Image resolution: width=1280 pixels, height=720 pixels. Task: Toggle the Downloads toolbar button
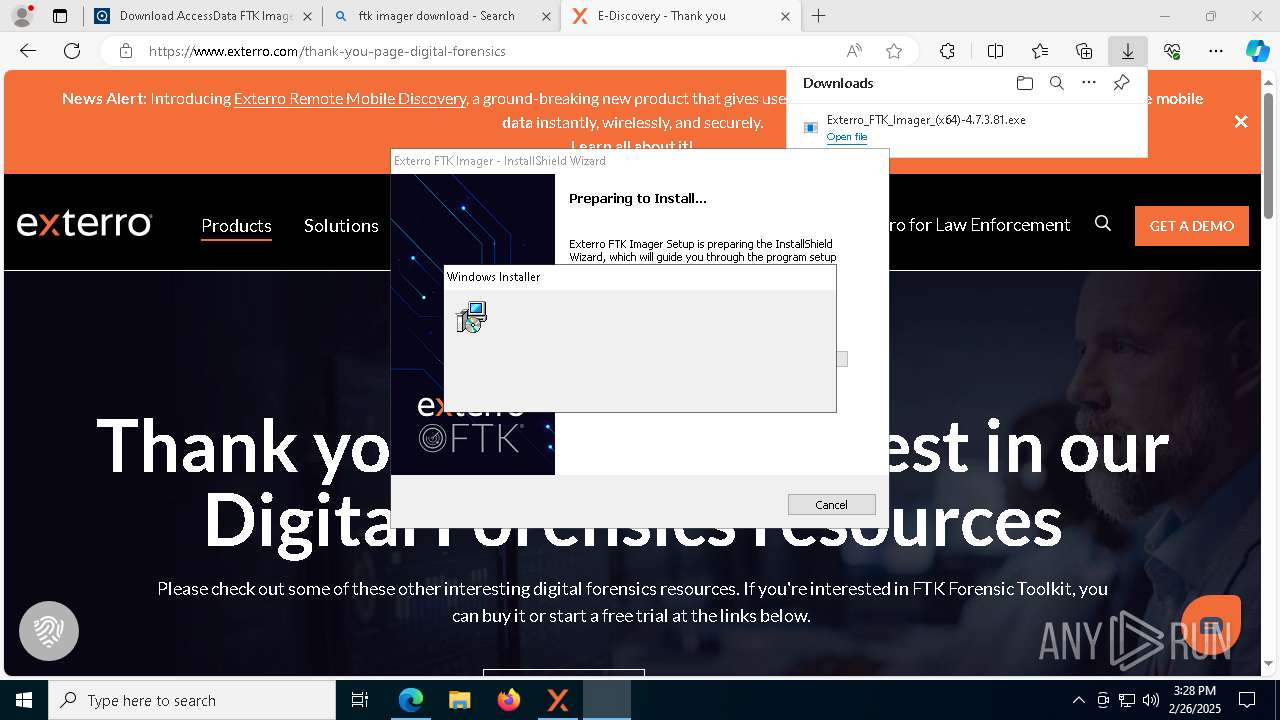[1128, 51]
